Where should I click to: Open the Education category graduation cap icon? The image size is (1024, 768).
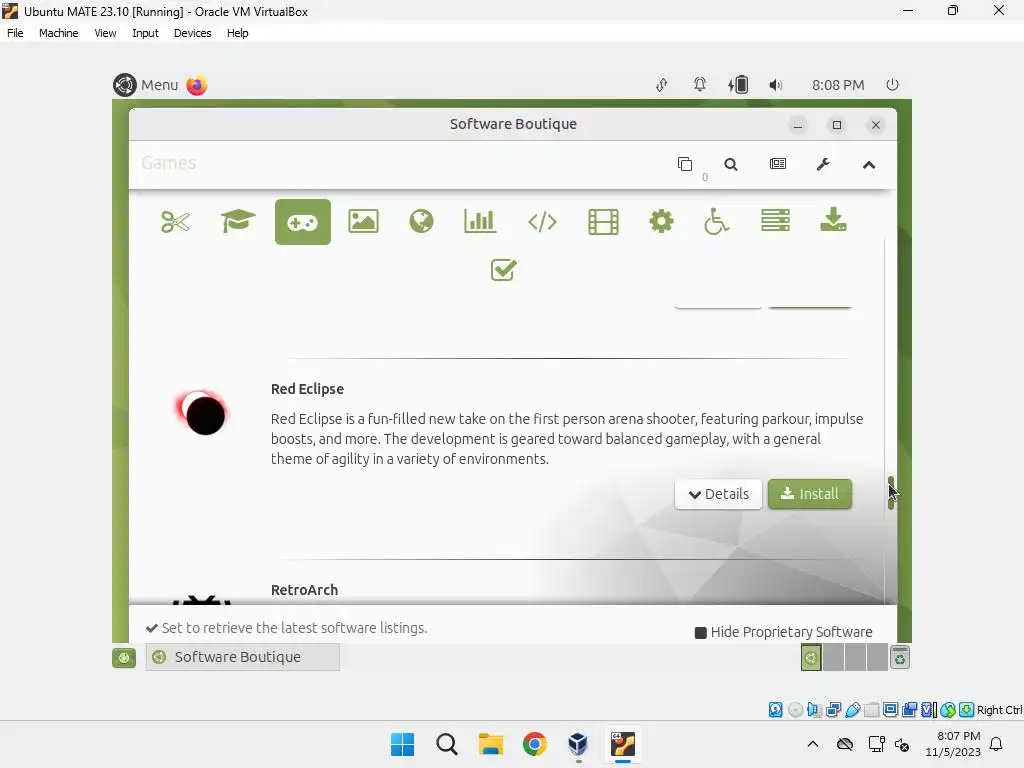tap(238, 221)
